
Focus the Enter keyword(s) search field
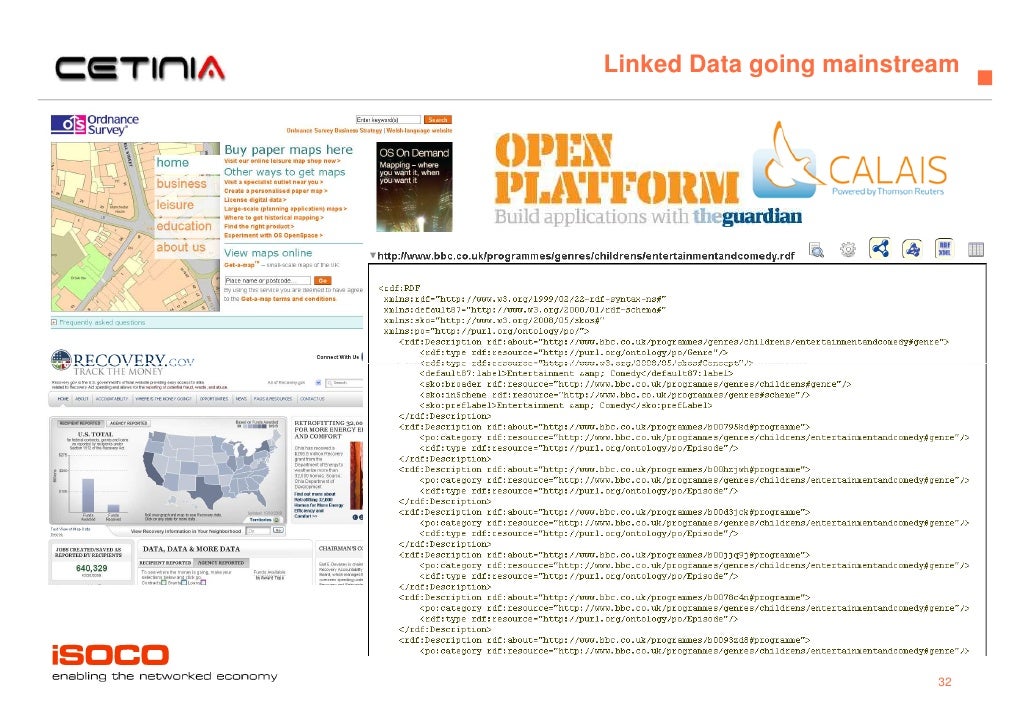(388, 120)
